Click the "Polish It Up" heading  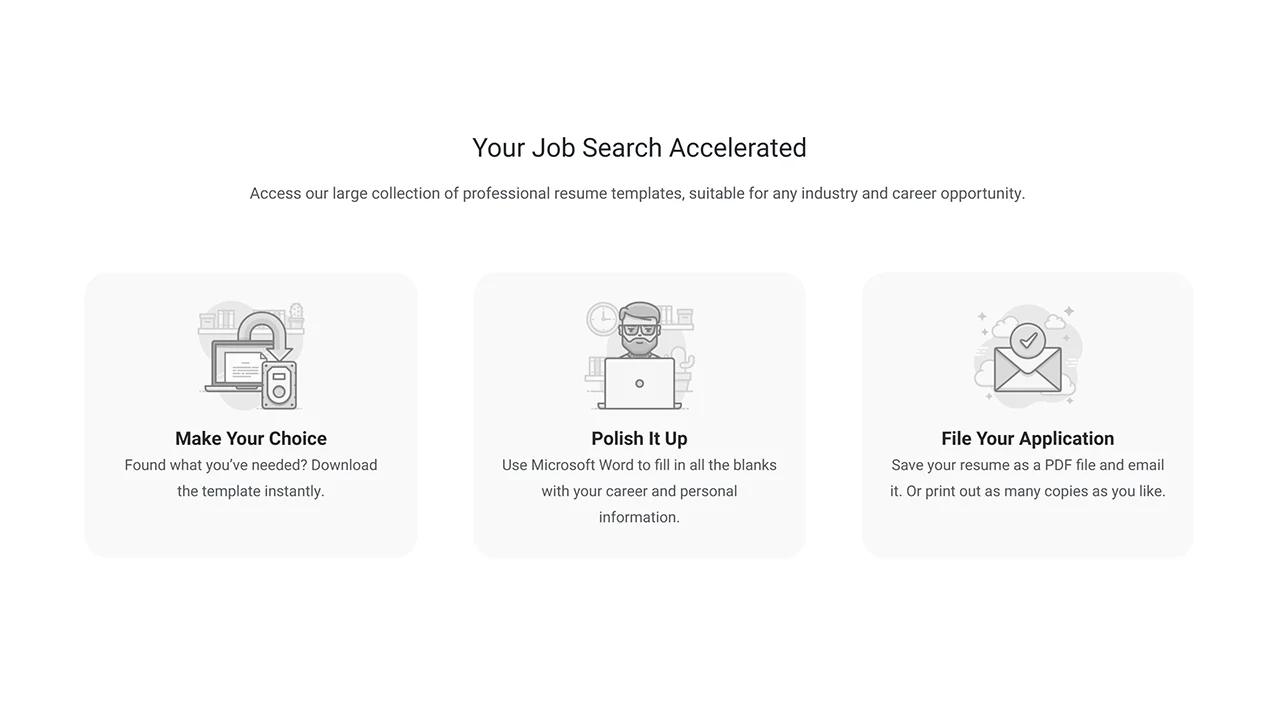(x=639, y=438)
